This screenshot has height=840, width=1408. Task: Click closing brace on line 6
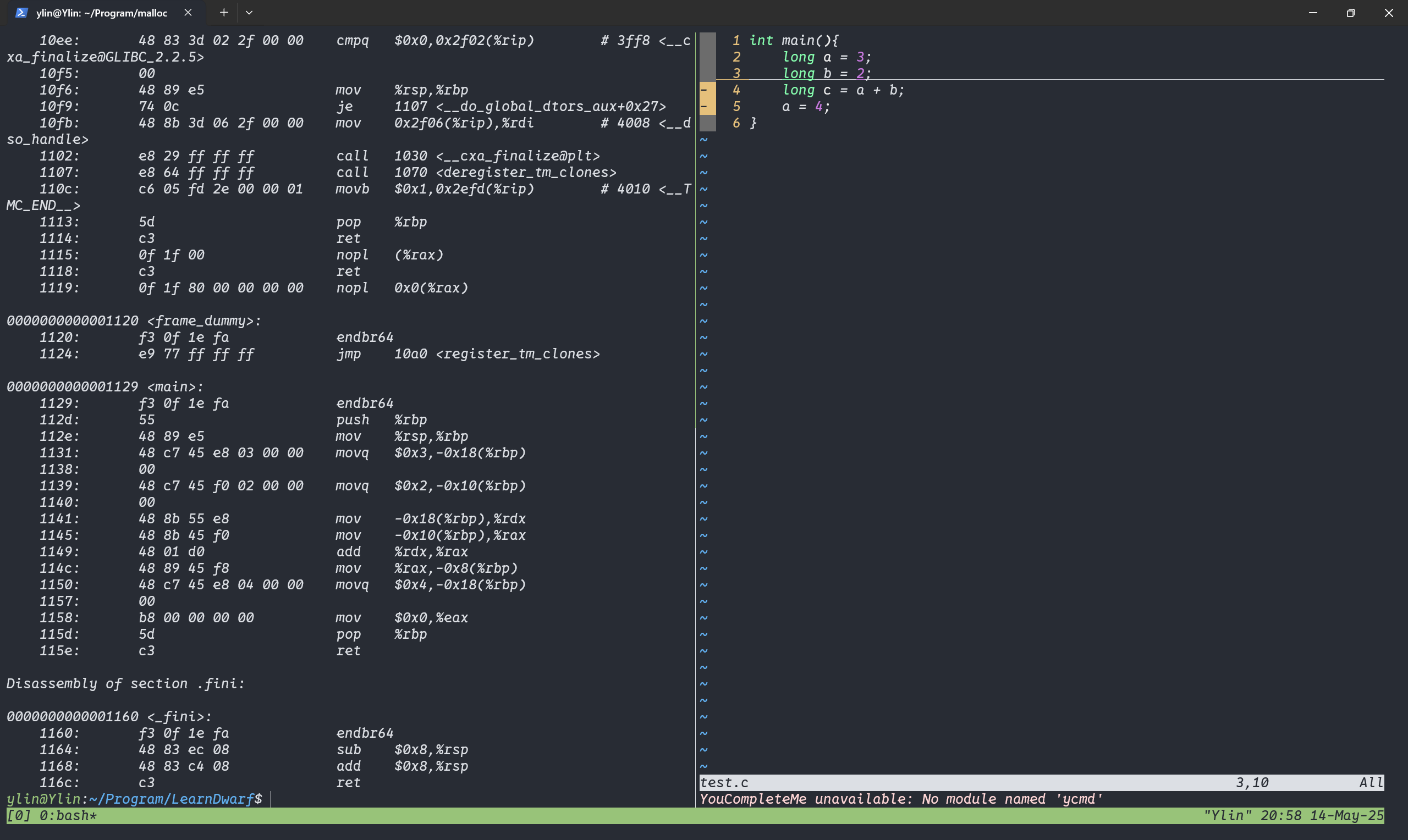pos(753,123)
